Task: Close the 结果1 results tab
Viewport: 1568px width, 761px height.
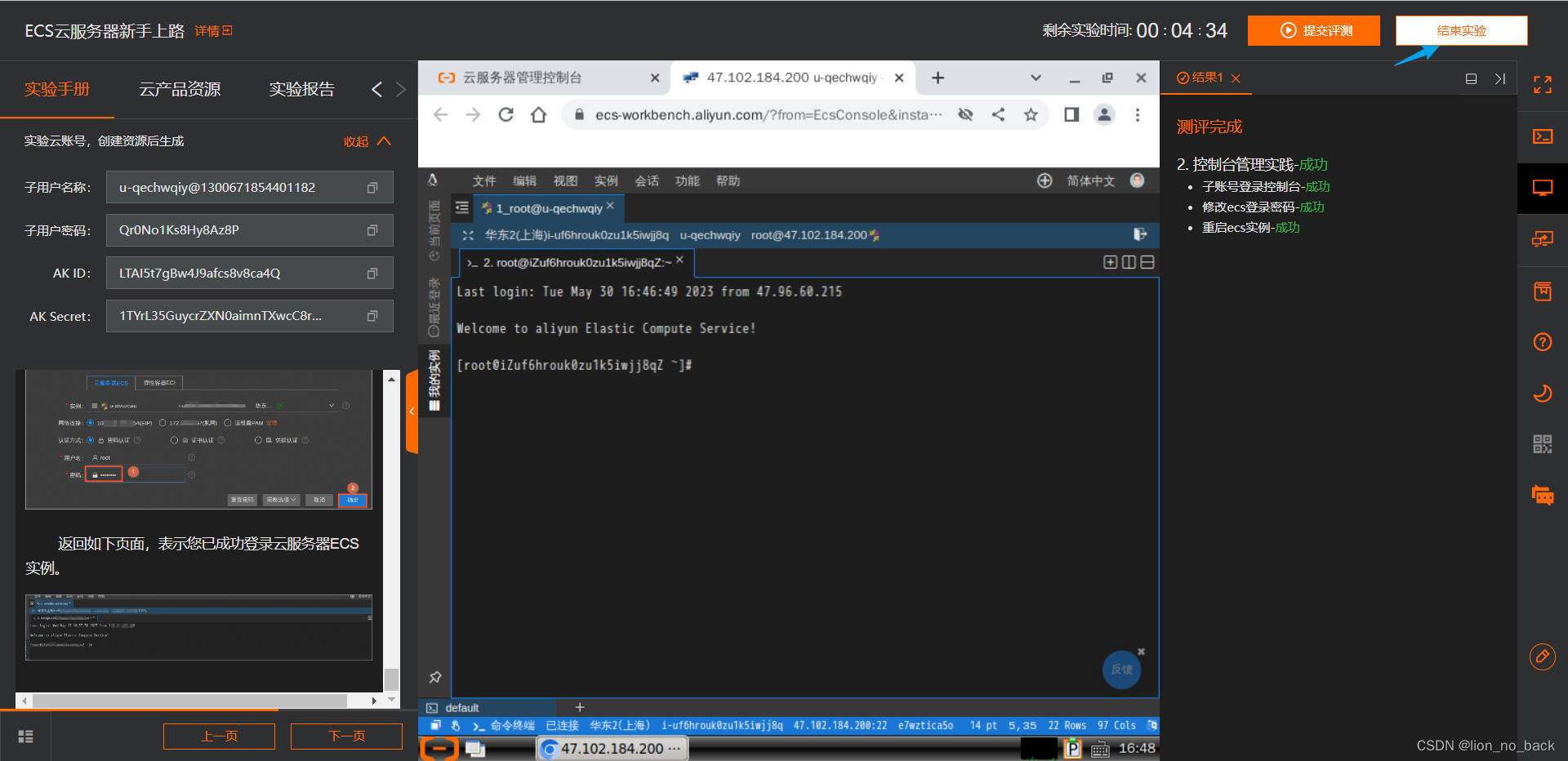Action: 1236,78
